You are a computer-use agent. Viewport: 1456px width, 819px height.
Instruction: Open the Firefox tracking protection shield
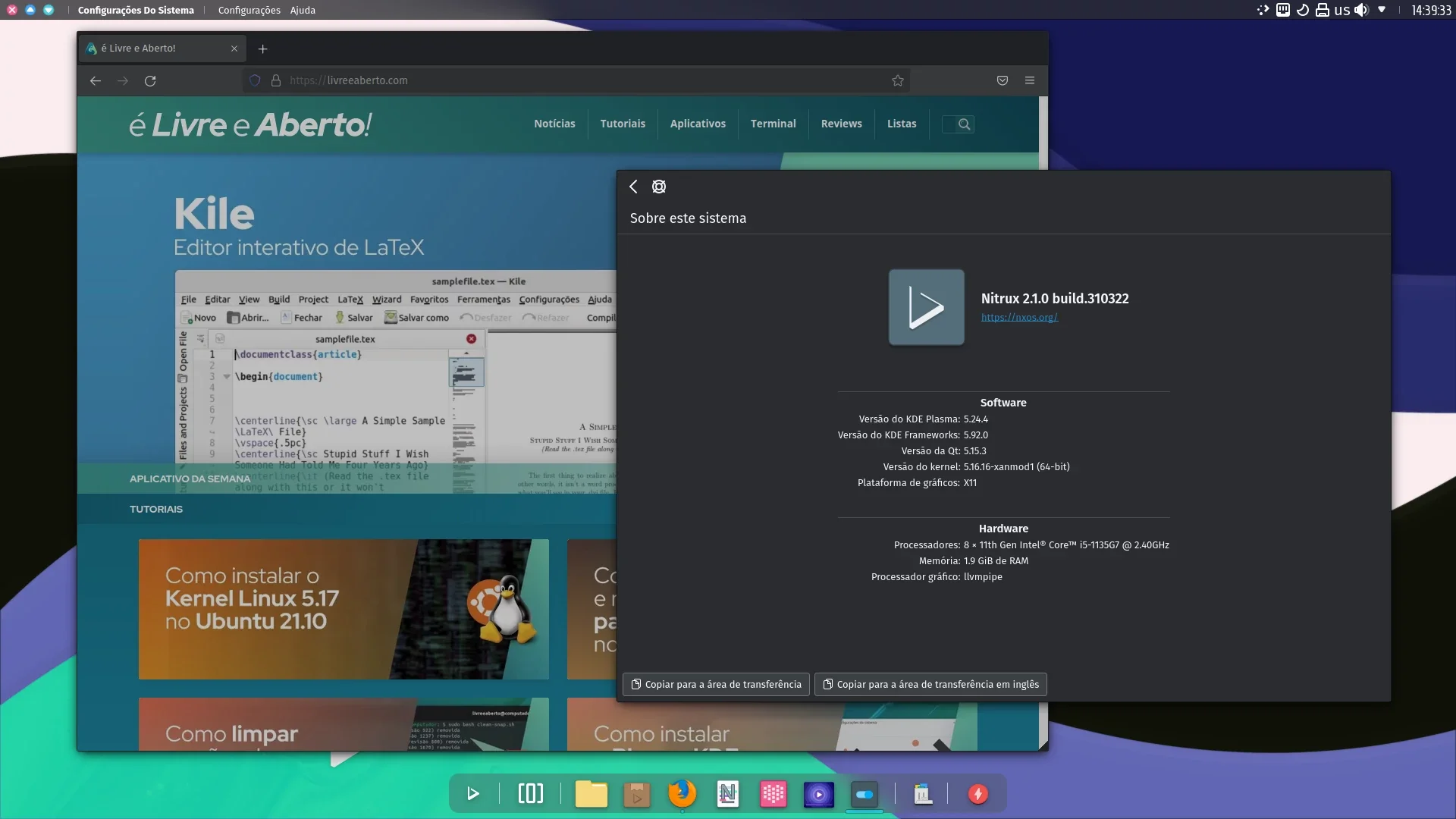(x=255, y=80)
